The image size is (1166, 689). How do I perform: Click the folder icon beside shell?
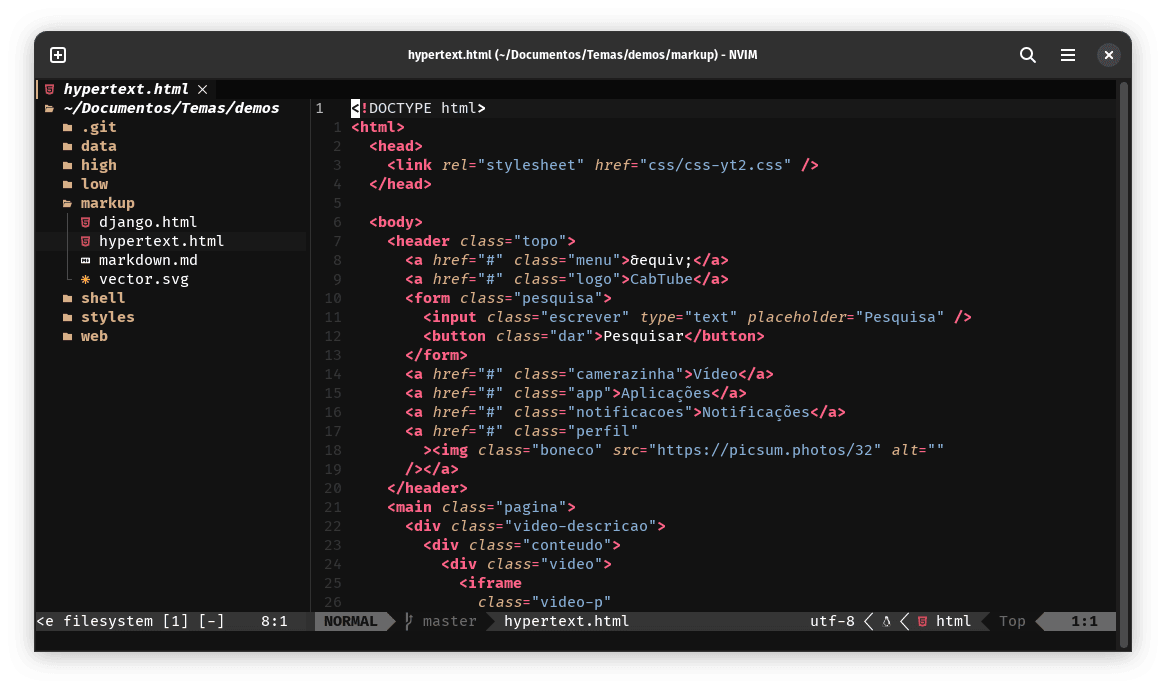(x=68, y=298)
